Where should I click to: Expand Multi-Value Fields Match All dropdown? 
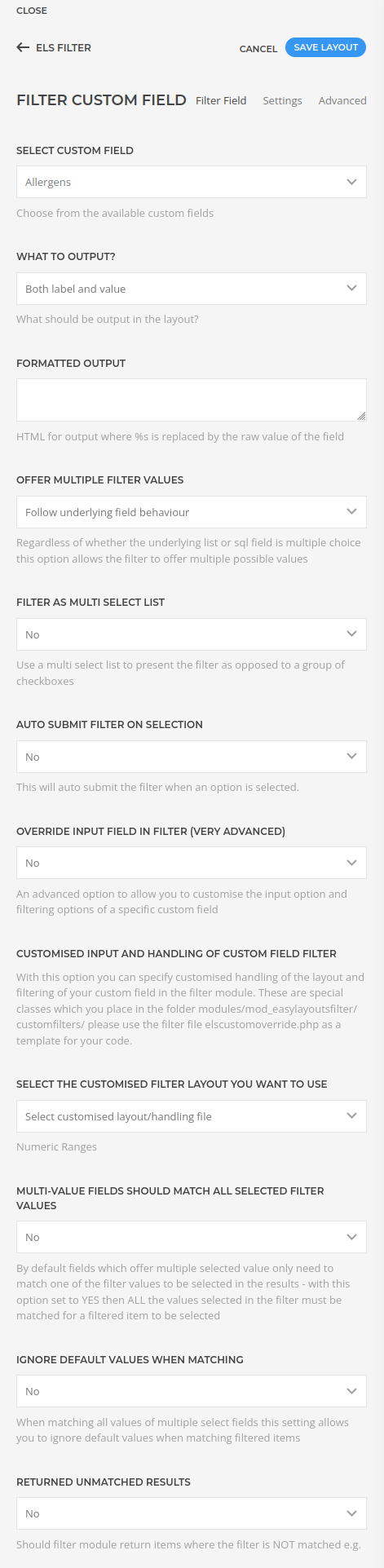pos(192,1237)
